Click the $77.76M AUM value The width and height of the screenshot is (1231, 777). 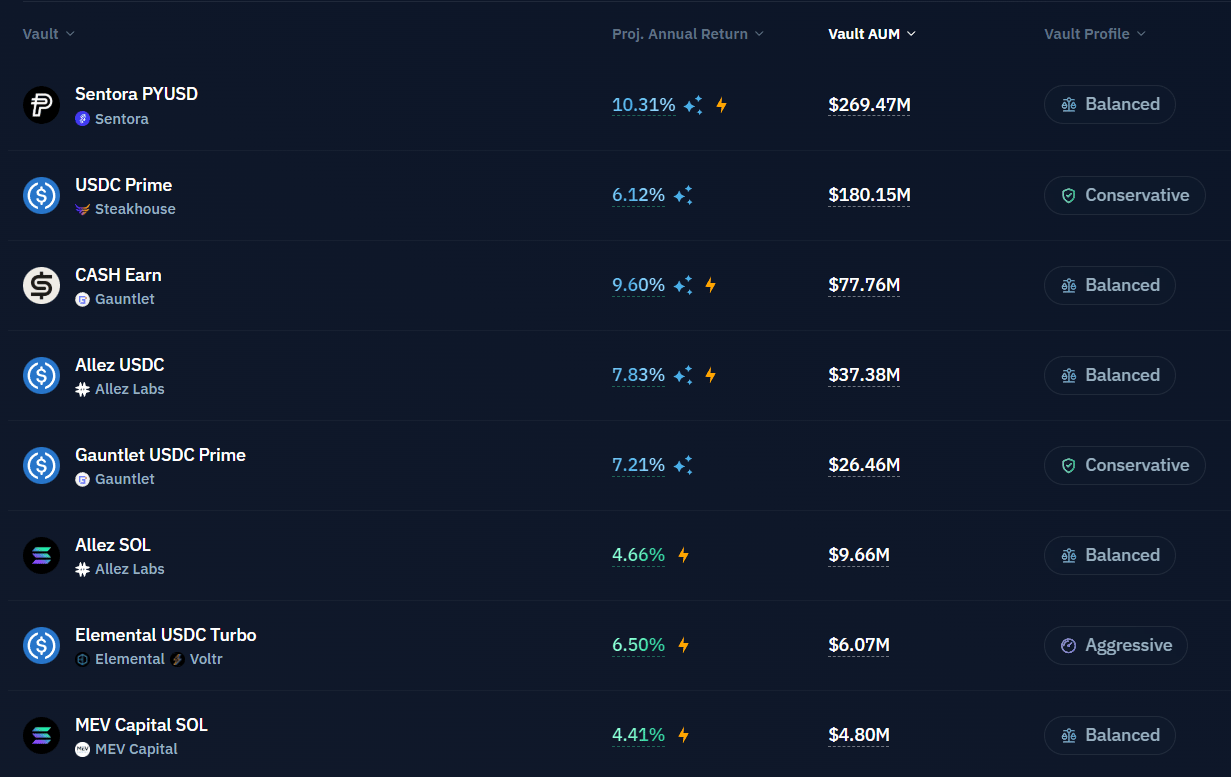[x=864, y=285]
